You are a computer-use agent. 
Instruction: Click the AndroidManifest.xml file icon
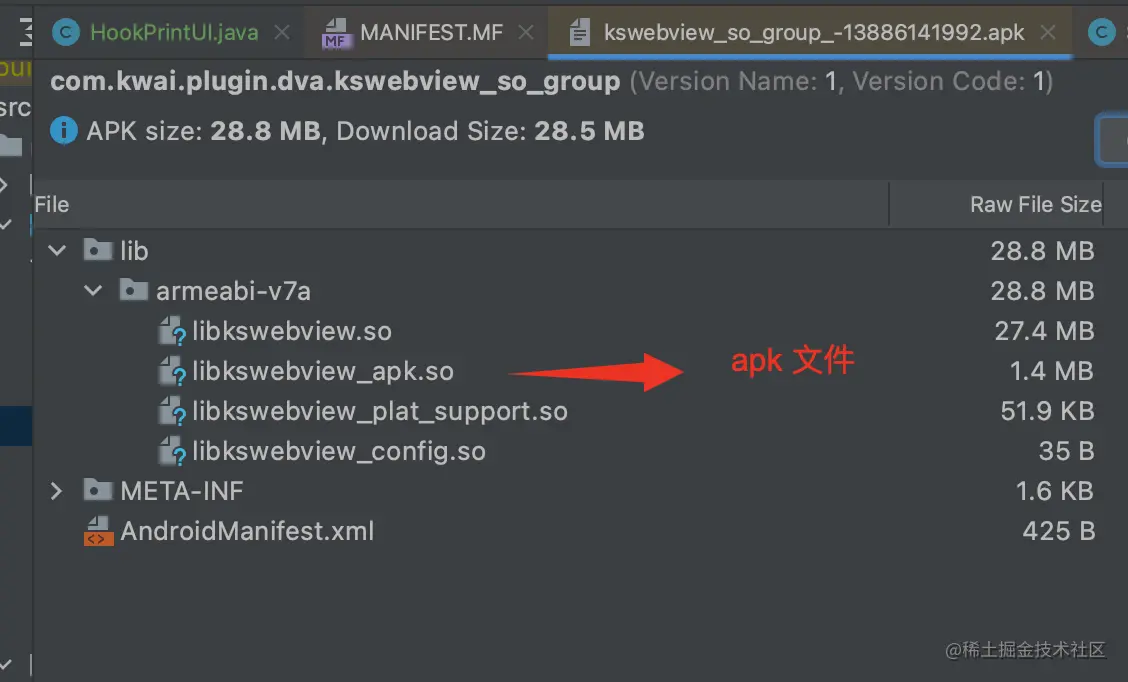(99, 532)
